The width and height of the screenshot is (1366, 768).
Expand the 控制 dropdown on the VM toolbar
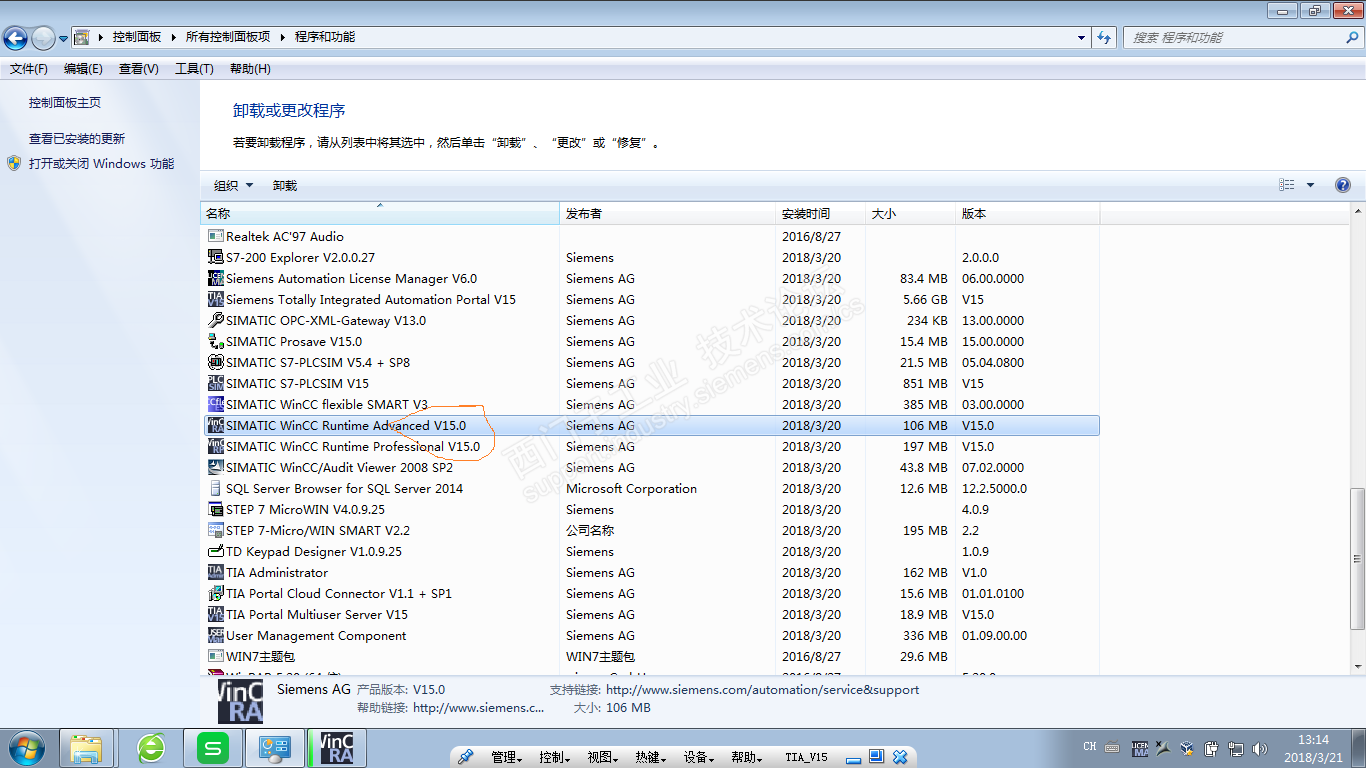click(555, 758)
